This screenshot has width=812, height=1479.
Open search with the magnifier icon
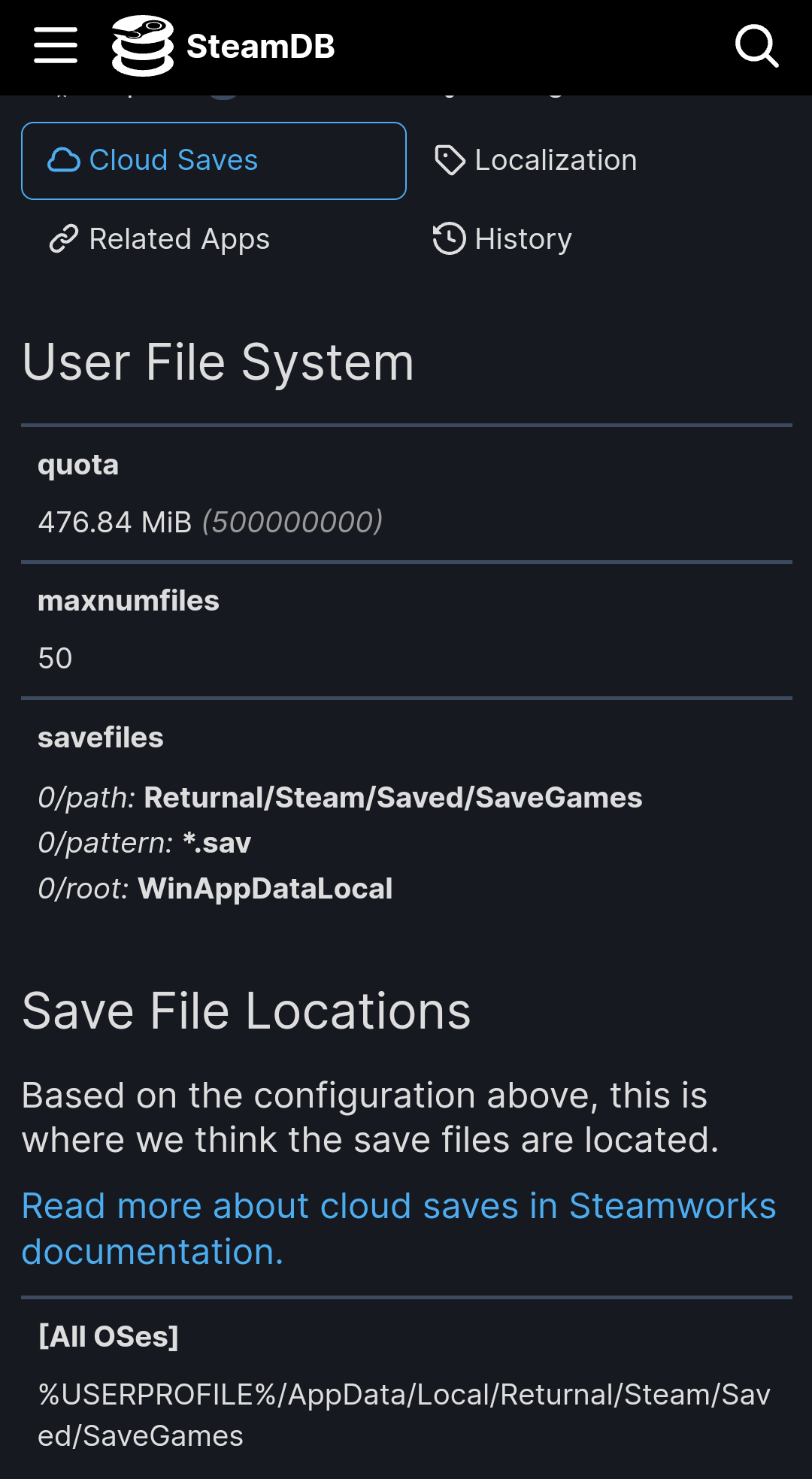[756, 46]
